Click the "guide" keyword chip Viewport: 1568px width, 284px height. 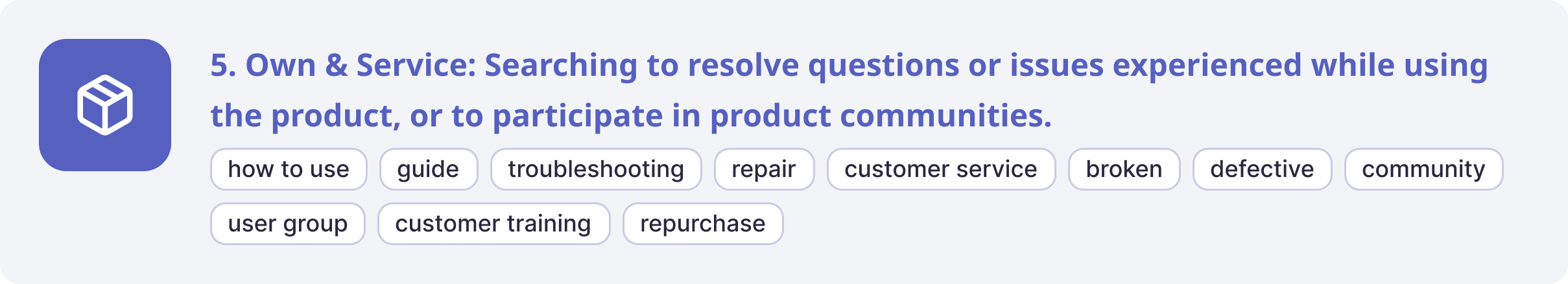428,169
